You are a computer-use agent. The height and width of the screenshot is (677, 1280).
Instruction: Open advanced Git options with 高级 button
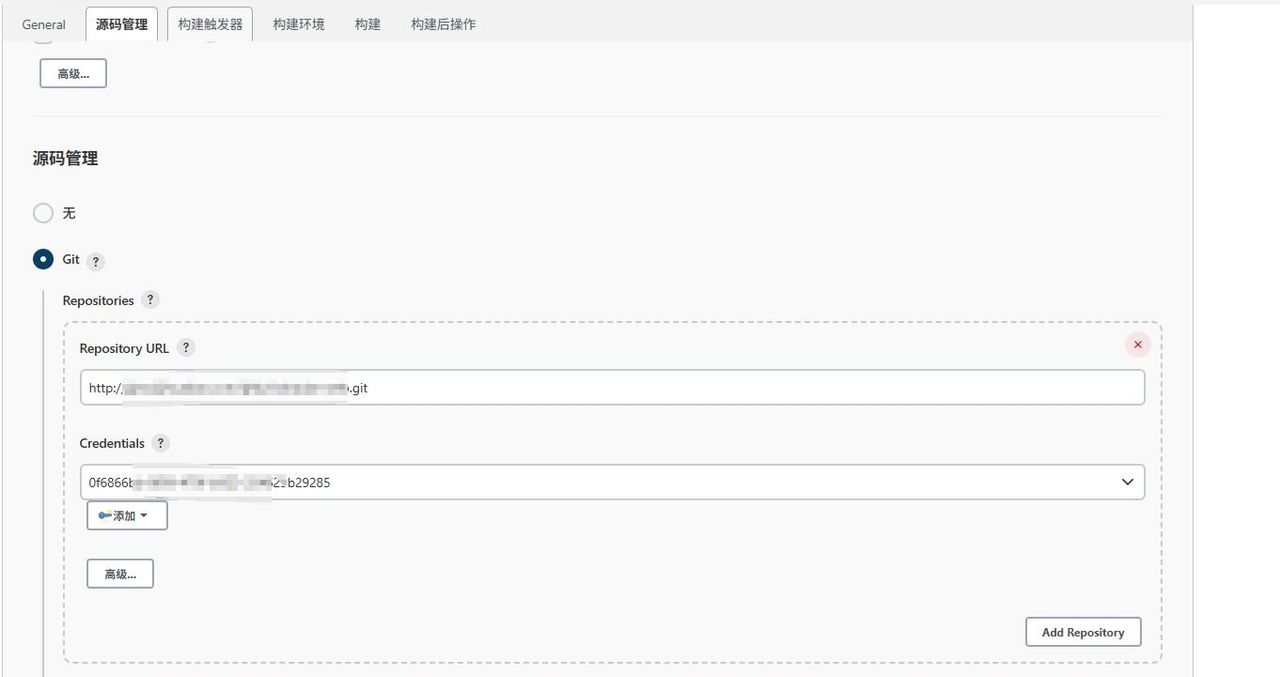(x=120, y=573)
